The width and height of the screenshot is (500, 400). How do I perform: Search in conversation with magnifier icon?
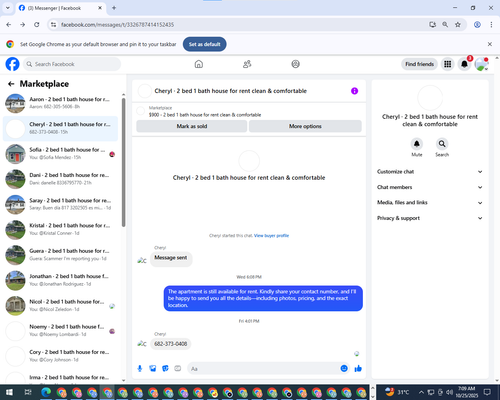click(442, 144)
